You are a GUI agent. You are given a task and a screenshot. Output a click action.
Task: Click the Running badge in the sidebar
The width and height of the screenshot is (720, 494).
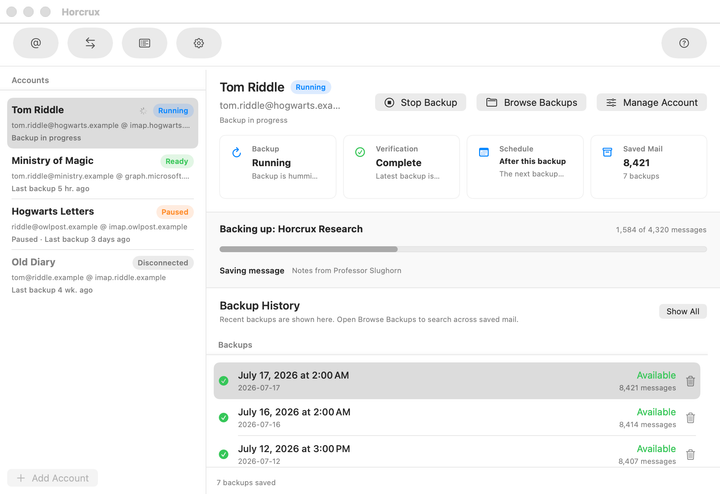[173, 111]
